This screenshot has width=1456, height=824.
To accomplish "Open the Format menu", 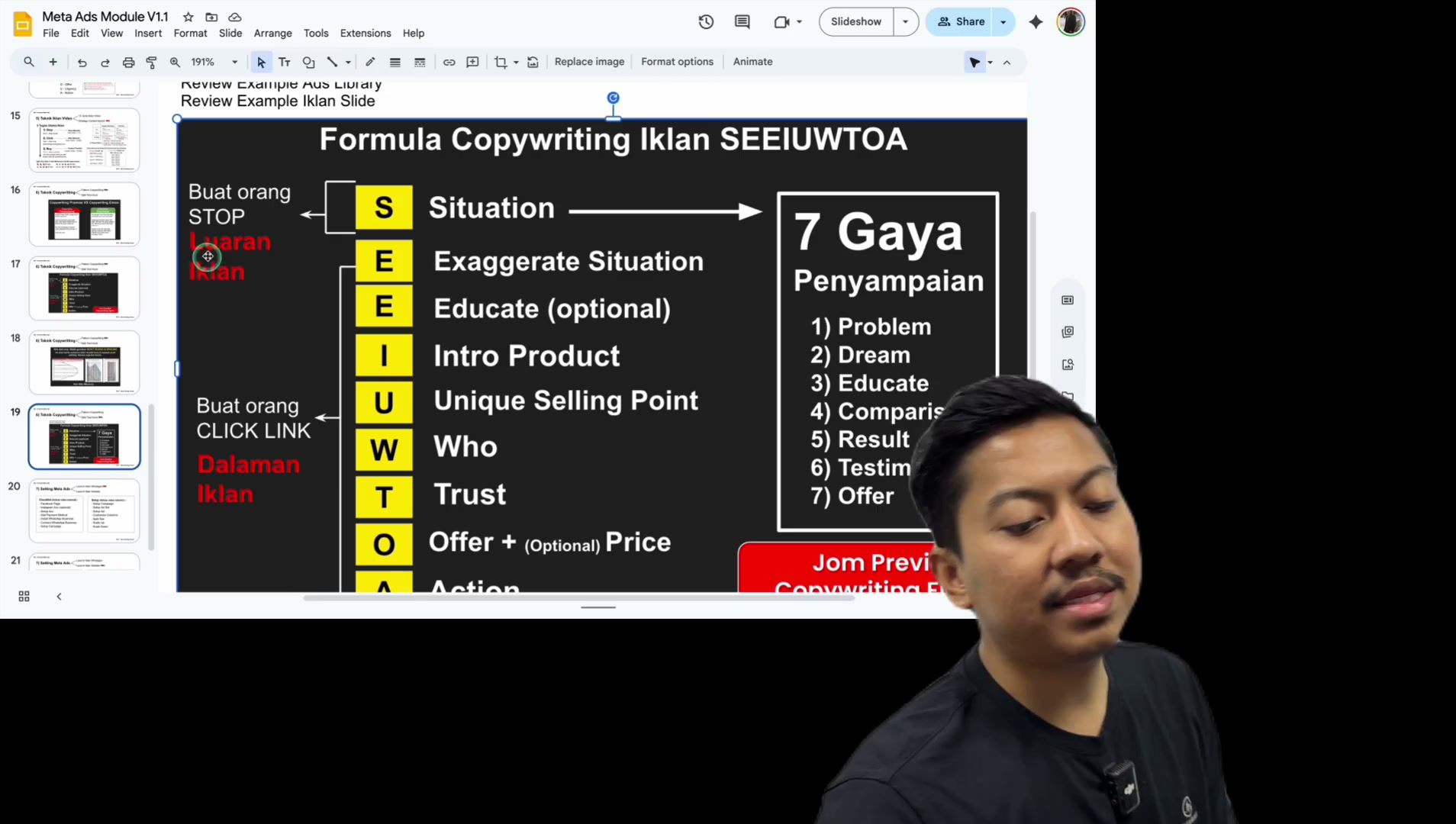I will tap(190, 34).
